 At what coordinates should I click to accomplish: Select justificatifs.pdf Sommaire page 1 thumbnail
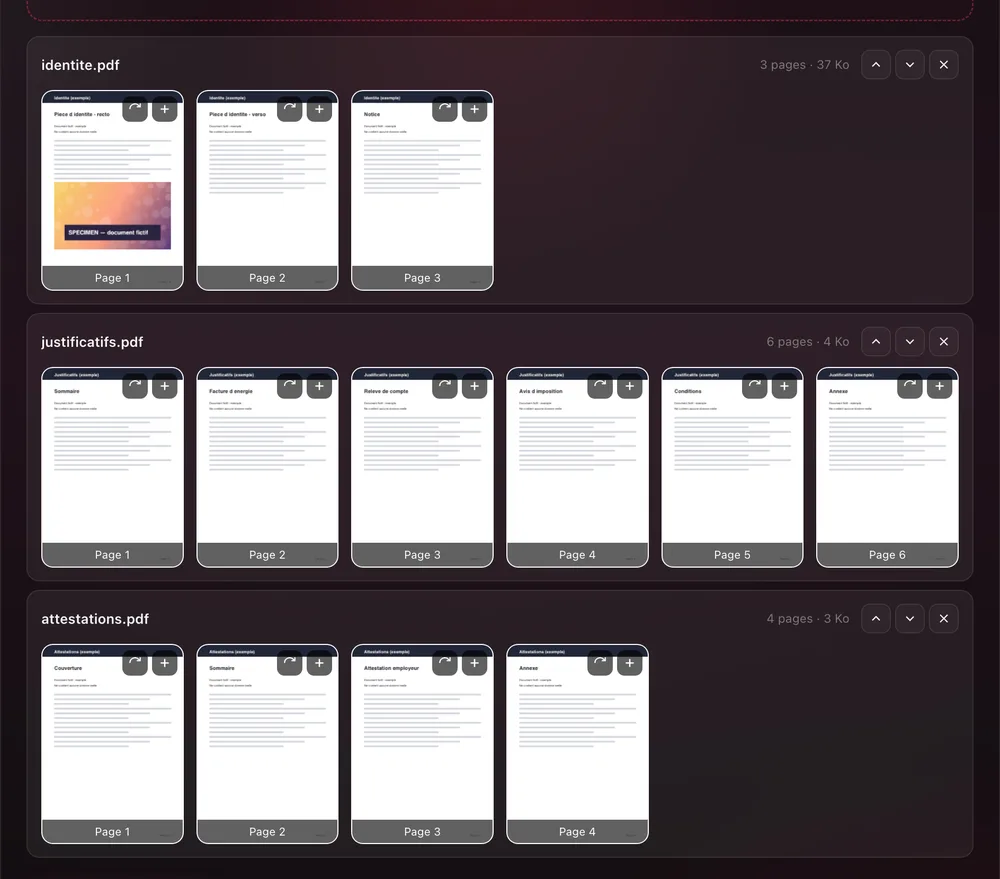point(112,467)
